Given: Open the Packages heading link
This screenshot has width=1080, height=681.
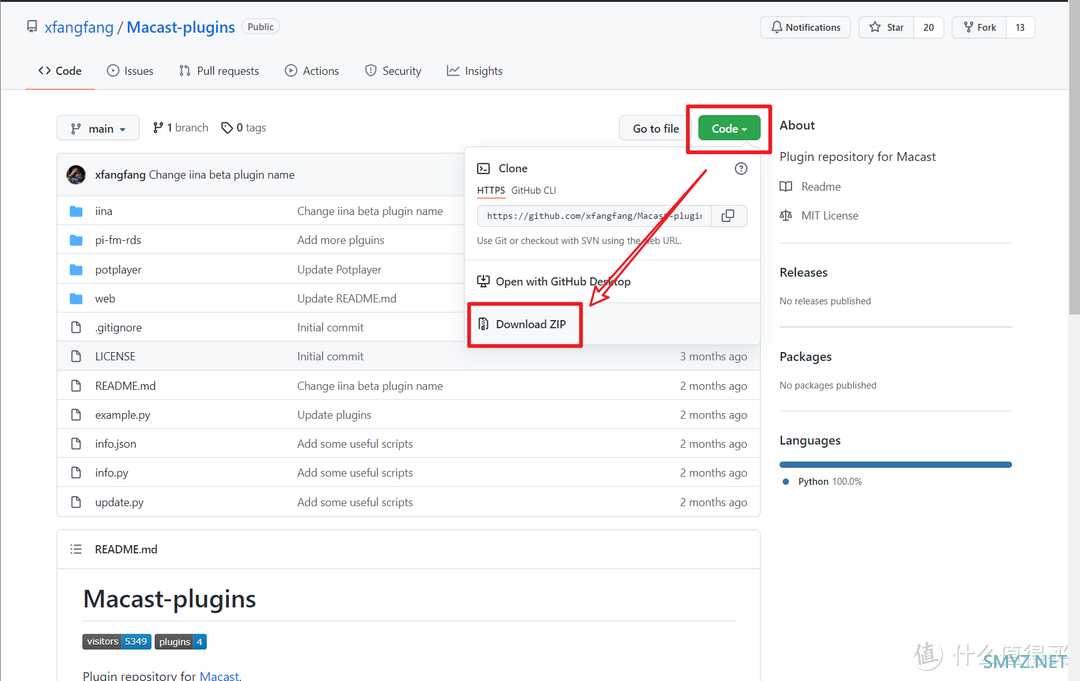Looking at the screenshot, I should pos(805,357).
